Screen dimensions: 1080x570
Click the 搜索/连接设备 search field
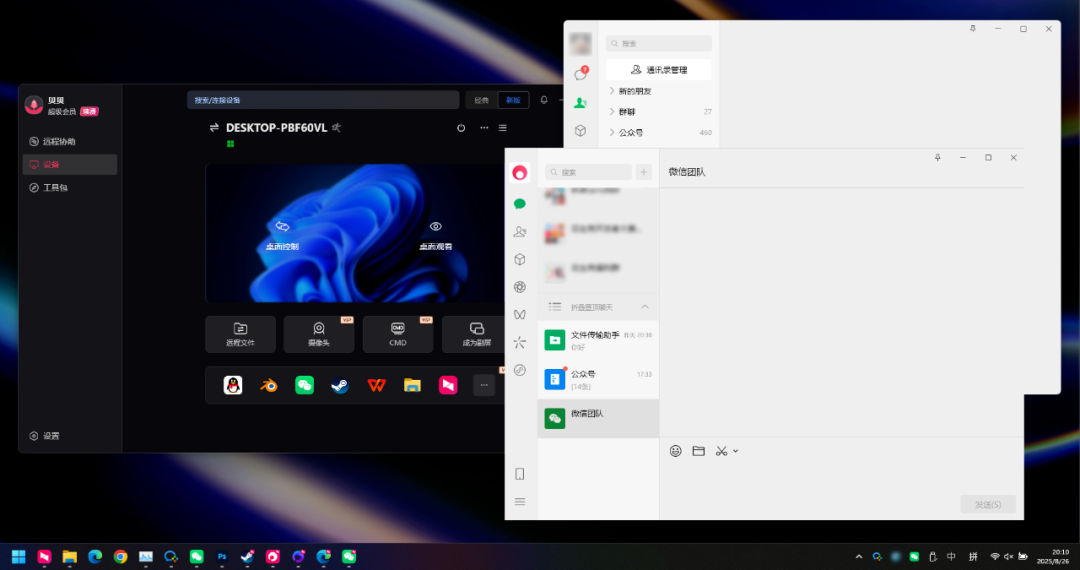[x=323, y=100]
